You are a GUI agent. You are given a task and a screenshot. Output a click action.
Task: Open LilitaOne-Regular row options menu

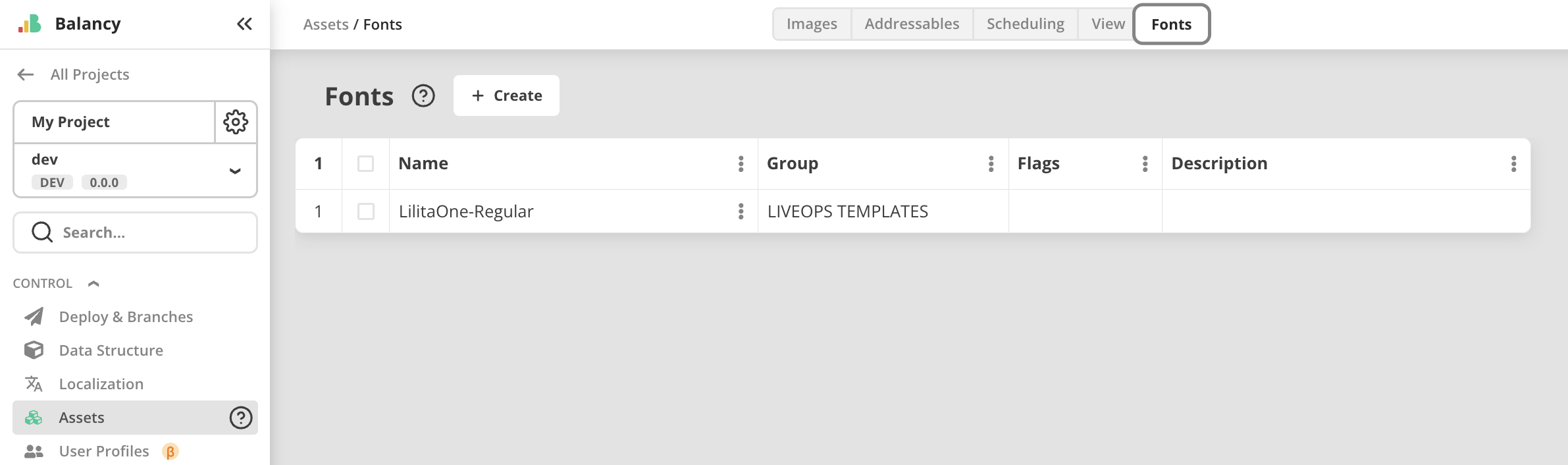click(741, 211)
